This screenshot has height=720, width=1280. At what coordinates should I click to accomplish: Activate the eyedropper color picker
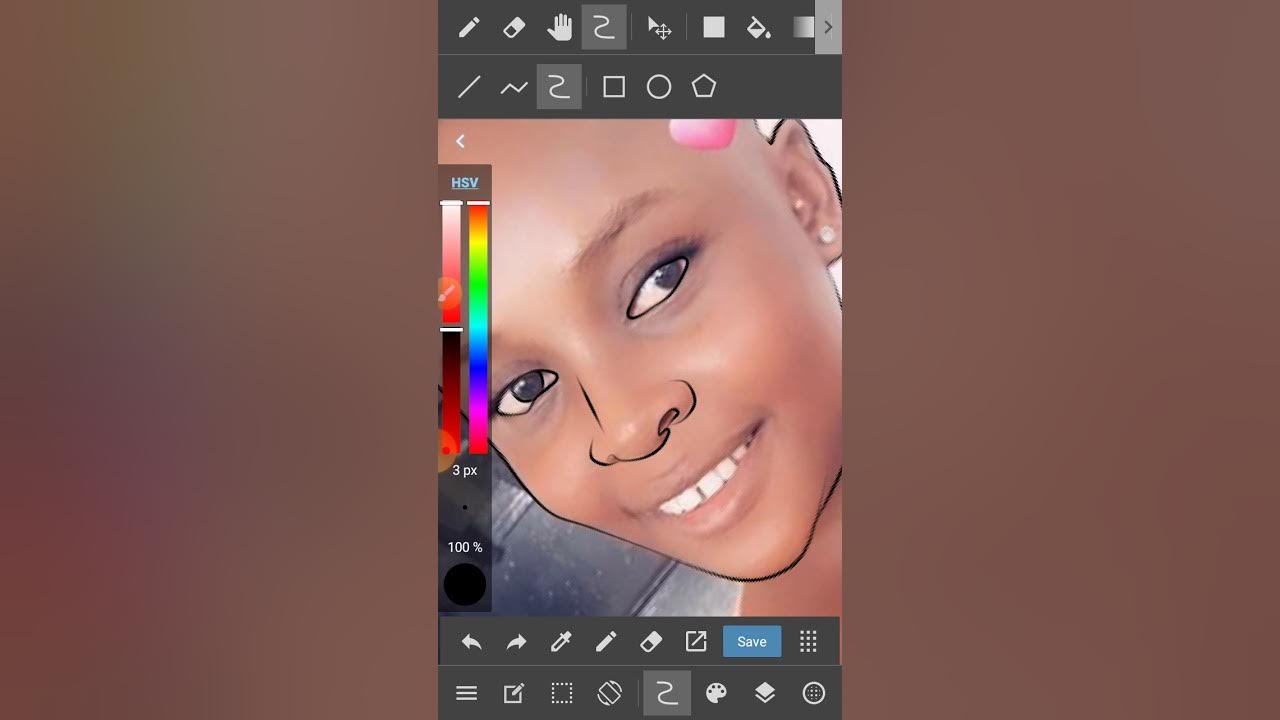point(561,642)
